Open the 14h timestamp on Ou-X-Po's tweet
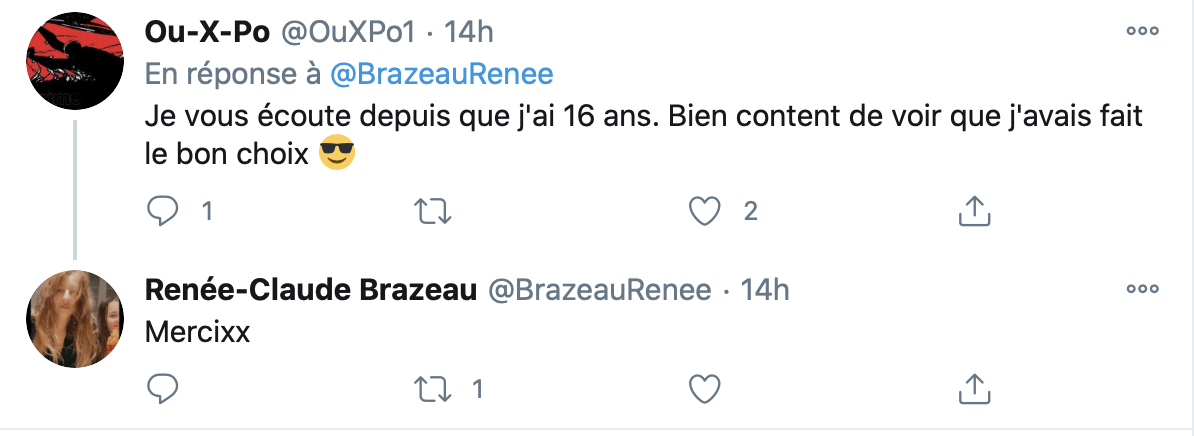The height and width of the screenshot is (436, 1194). 468,32
